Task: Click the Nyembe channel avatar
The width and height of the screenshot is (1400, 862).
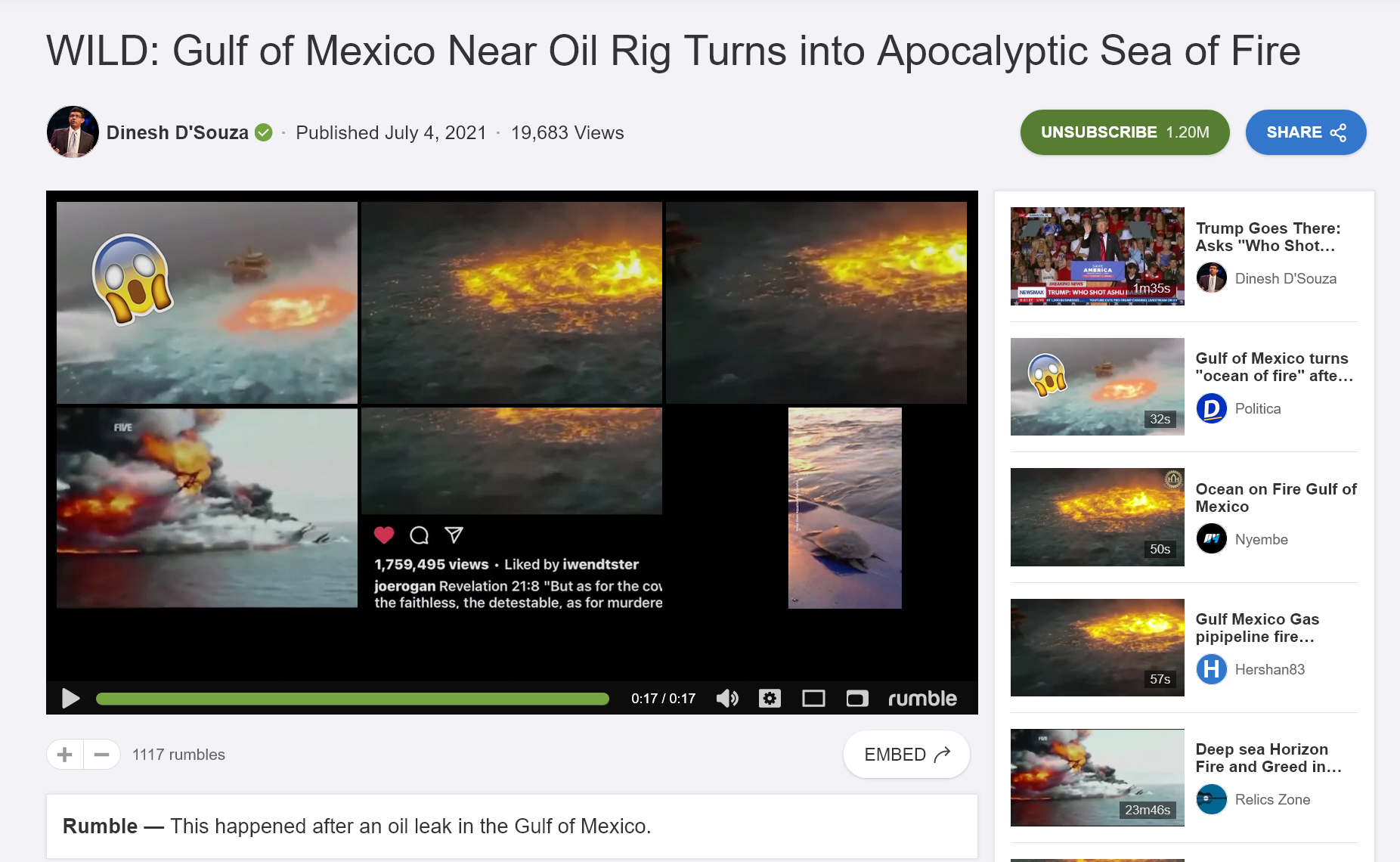Action: [x=1211, y=538]
